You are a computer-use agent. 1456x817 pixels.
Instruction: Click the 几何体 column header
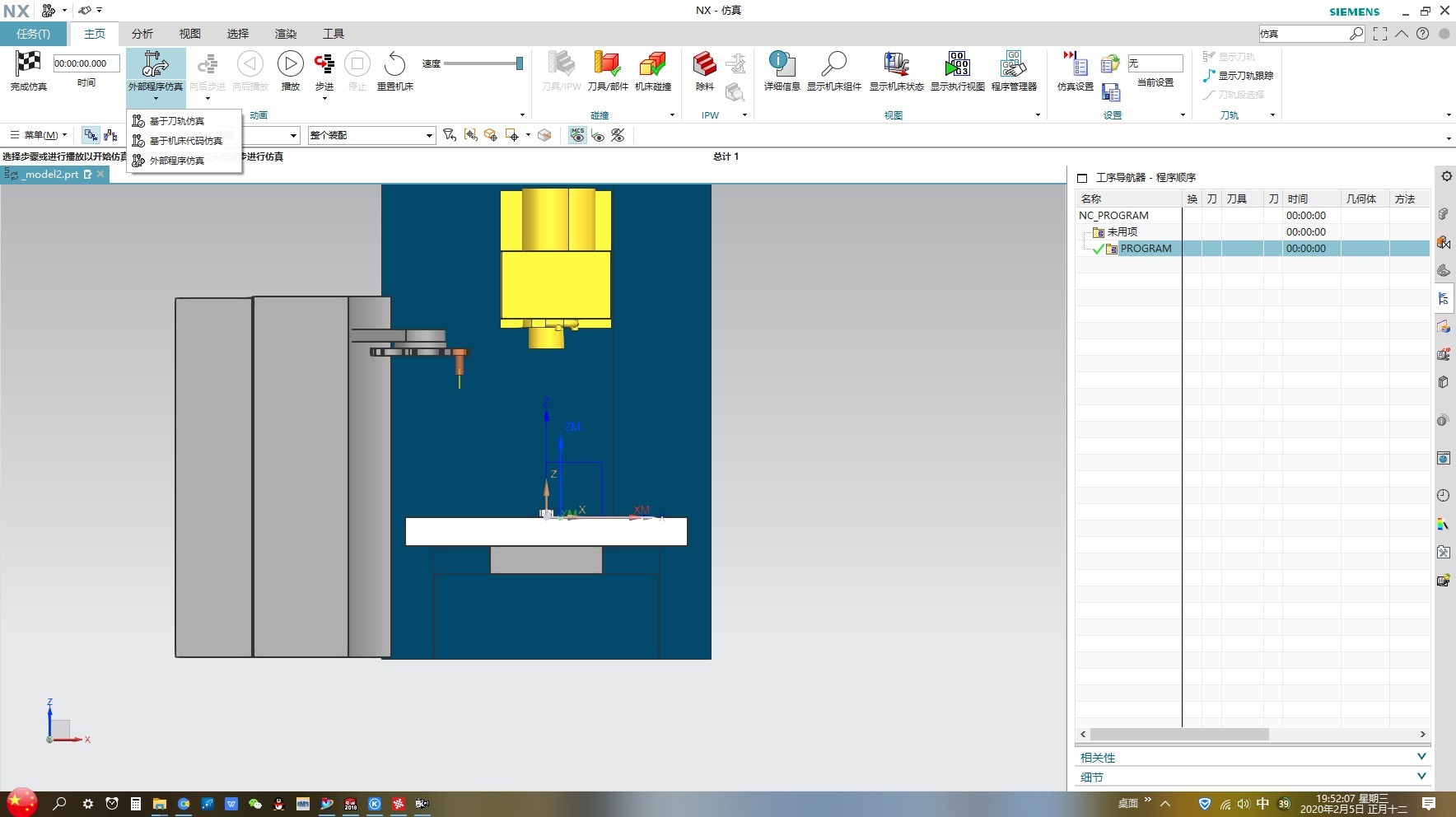coord(1365,199)
